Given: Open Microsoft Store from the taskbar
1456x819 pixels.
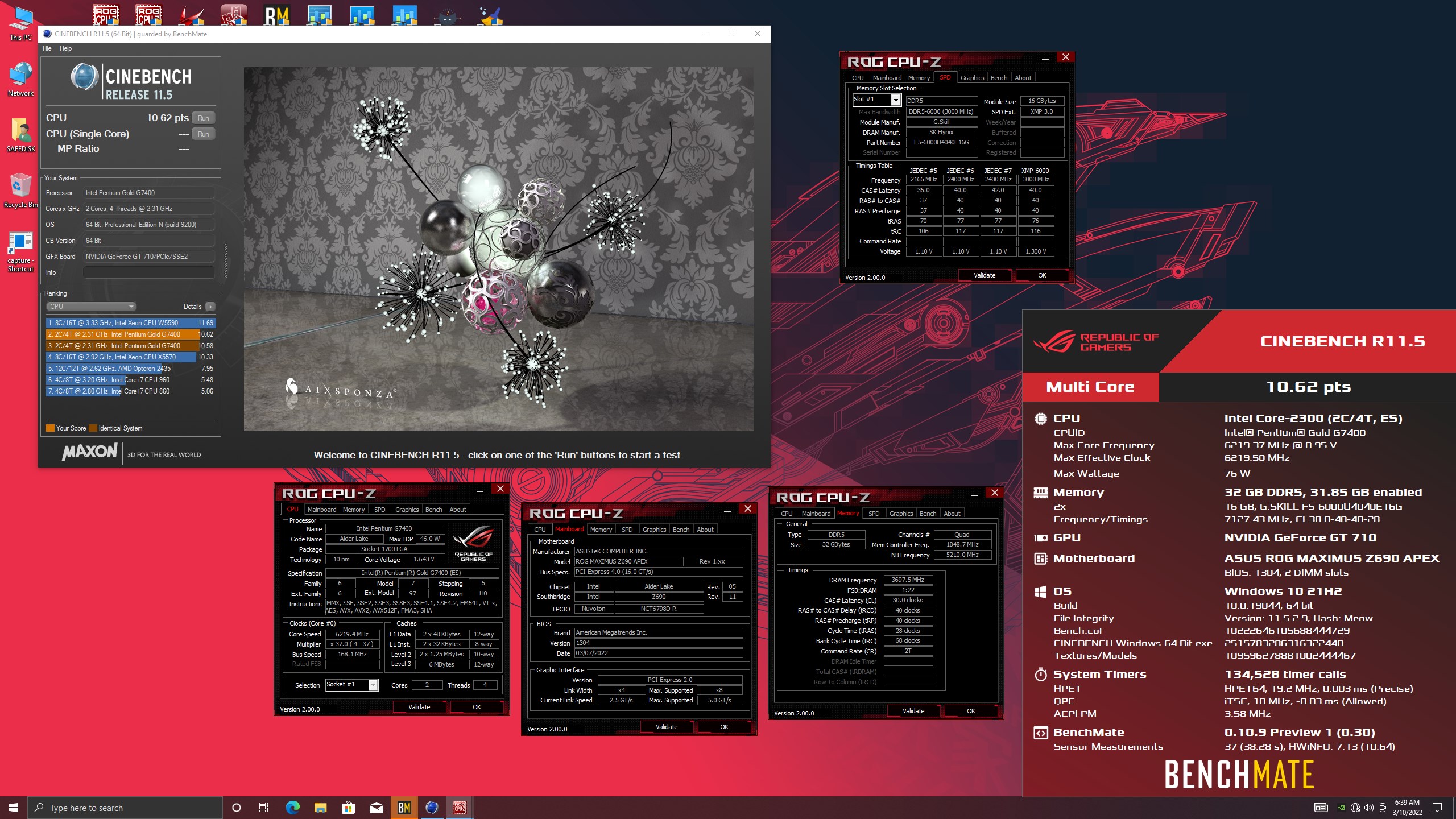Looking at the screenshot, I should pyautogui.click(x=348, y=808).
